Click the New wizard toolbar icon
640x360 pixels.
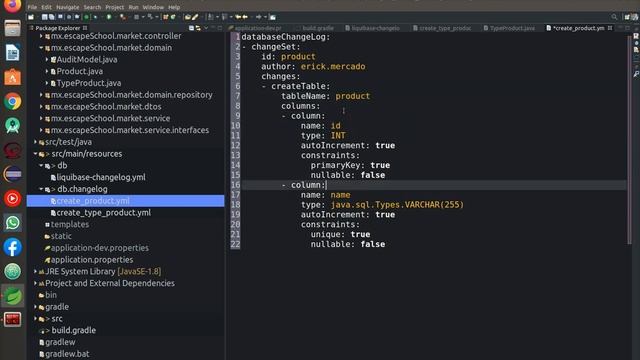tap(31, 17)
